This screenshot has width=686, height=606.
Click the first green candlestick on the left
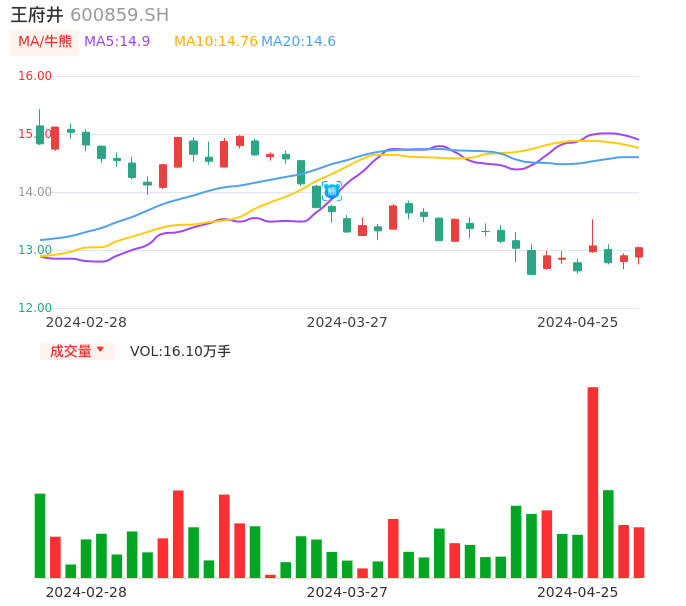(x=40, y=134)
